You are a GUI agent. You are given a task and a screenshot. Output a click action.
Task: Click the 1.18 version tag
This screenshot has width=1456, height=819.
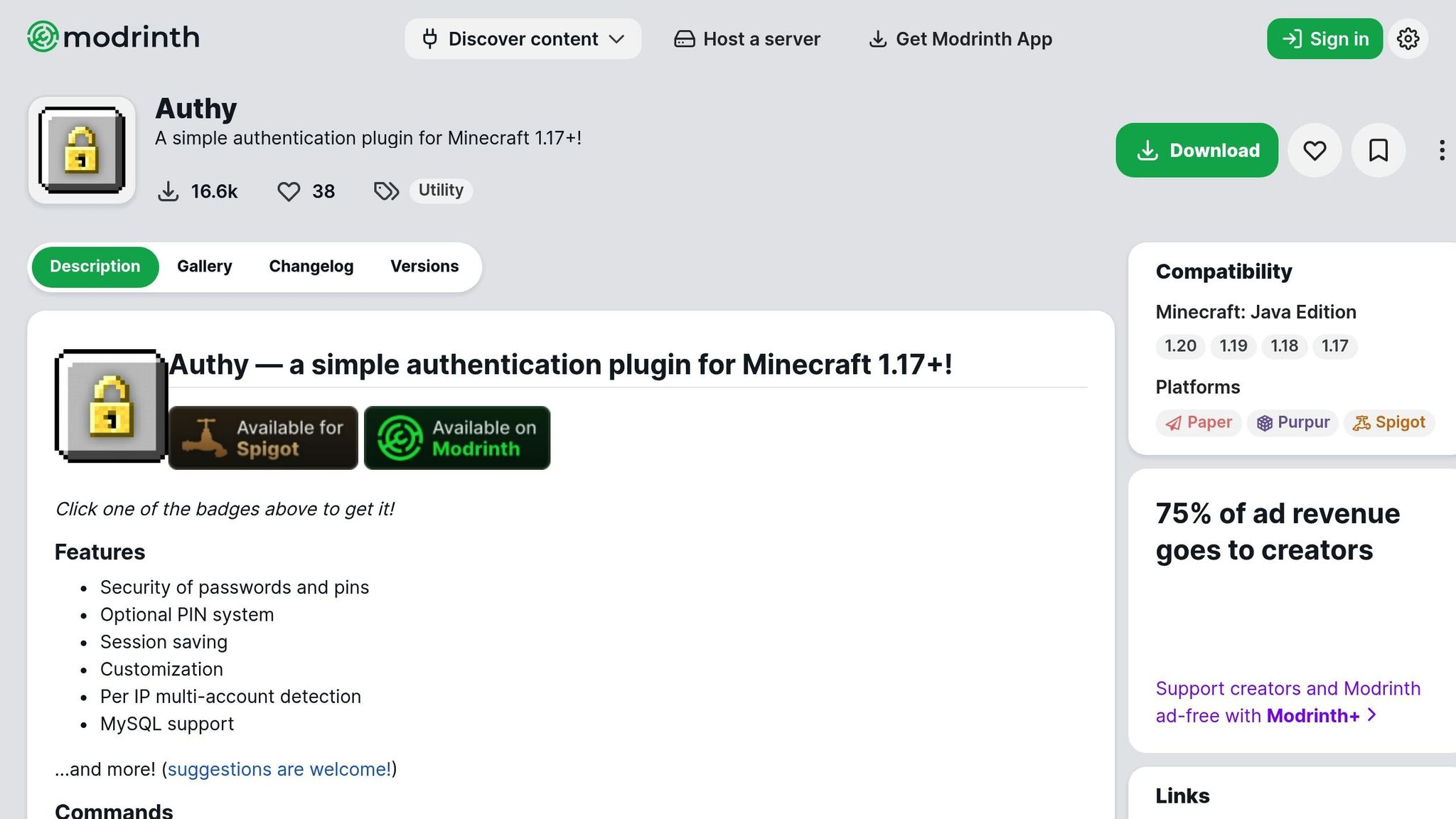point(1284,346)
